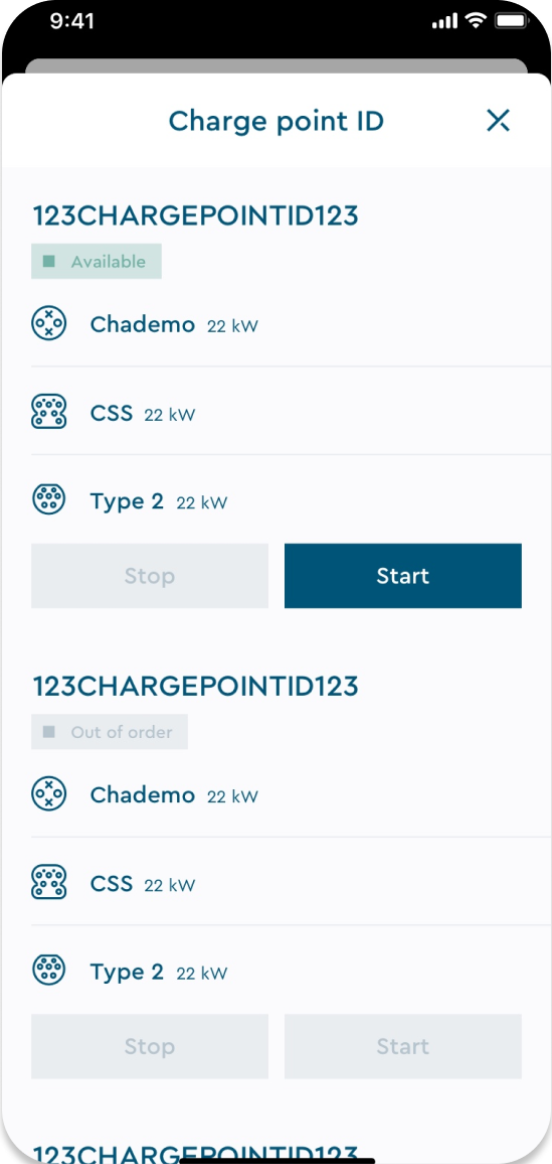Click the grey Out of order status badge
The image size is (552, 1164).
[x=109, y=732]
